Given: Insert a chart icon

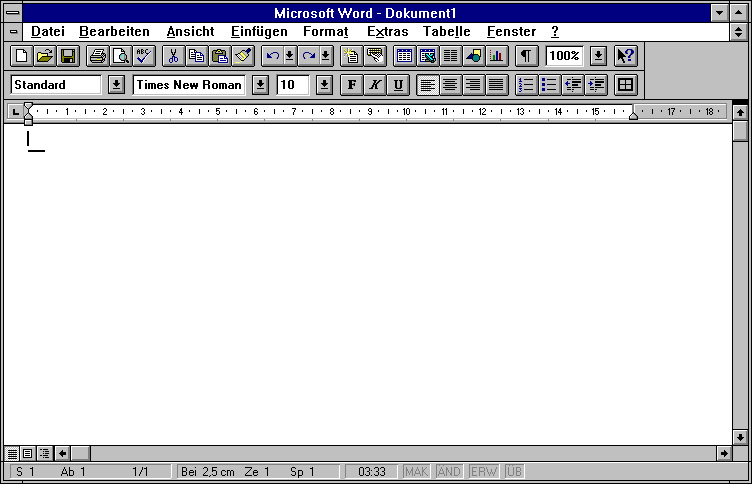Looking at the screenshot, I should point(496,56).
